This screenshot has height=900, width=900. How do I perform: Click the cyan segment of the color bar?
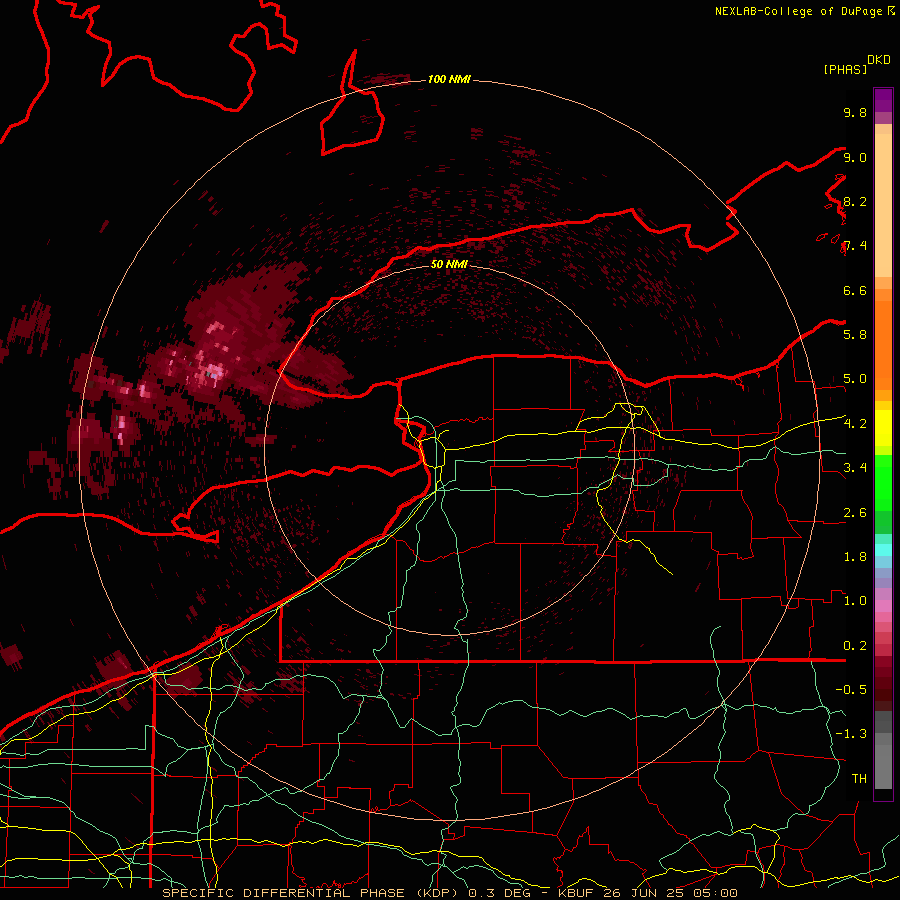[x=883, y=550]
